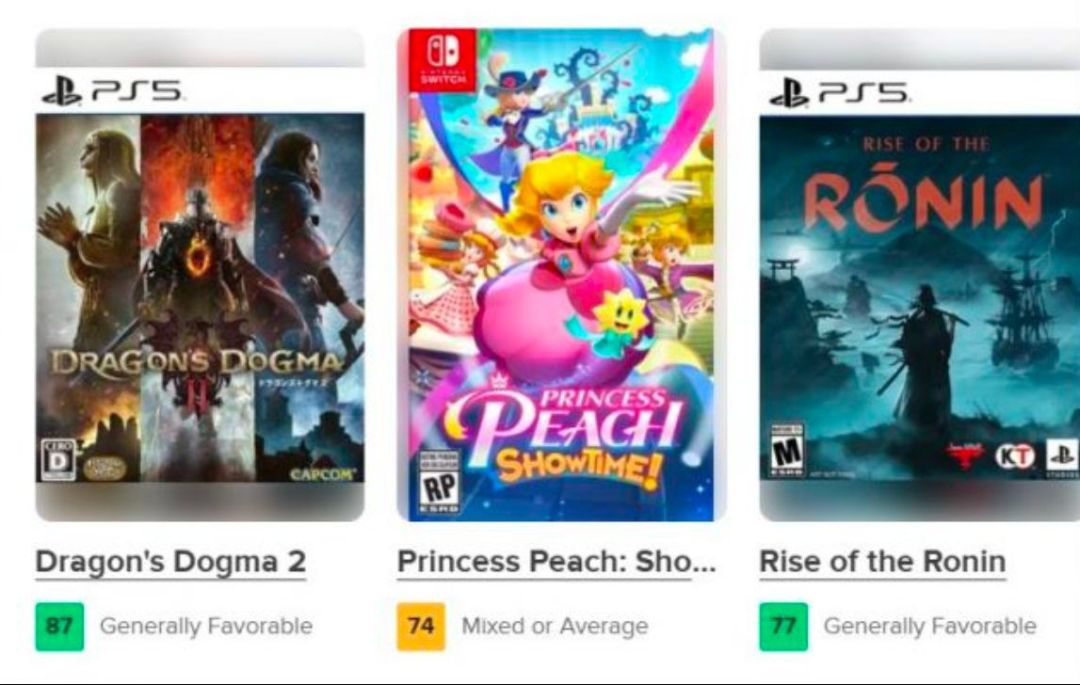
Task: Click the PlayStation Studios logo on Ronin cover
Action: coord(1062,455)
